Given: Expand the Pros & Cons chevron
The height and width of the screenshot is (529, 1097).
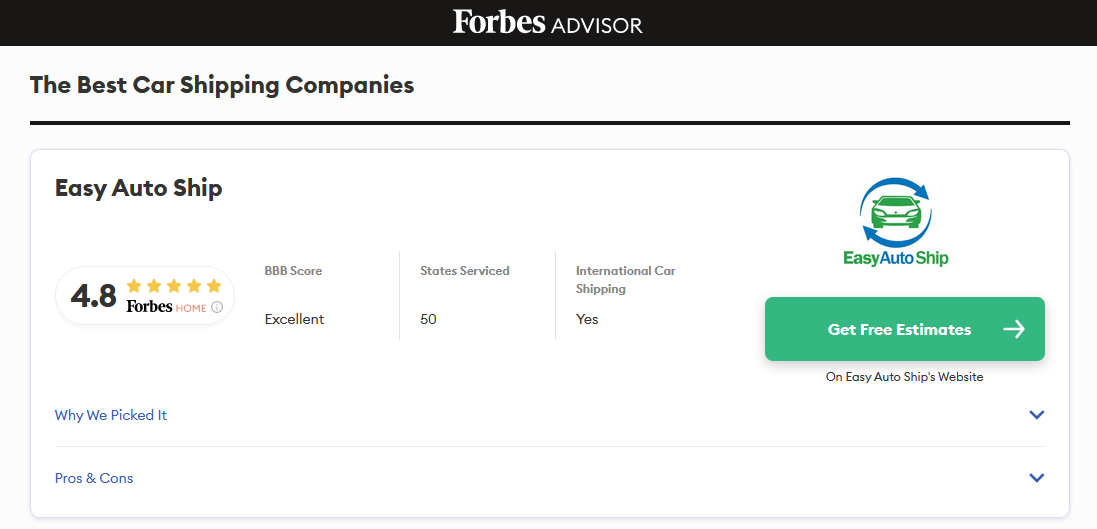Looking at the screenshot, I should click(1036, 478).
